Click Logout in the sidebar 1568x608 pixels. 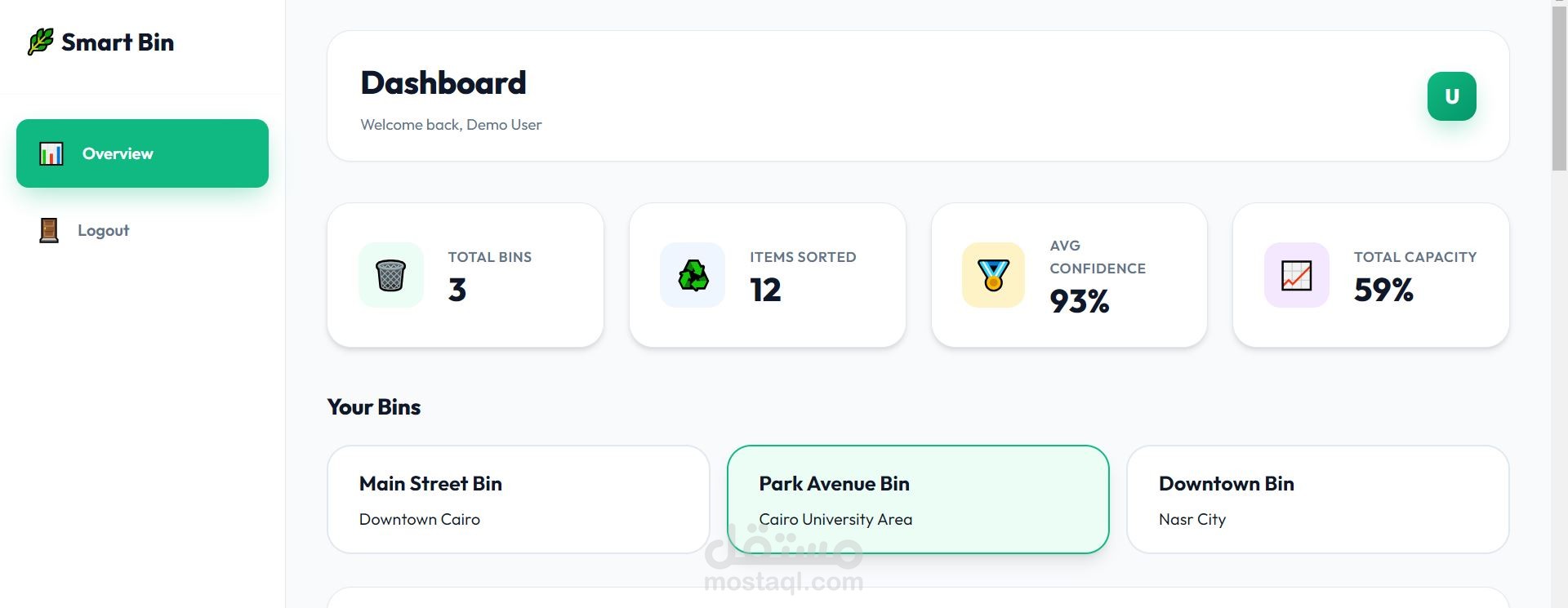103,230
